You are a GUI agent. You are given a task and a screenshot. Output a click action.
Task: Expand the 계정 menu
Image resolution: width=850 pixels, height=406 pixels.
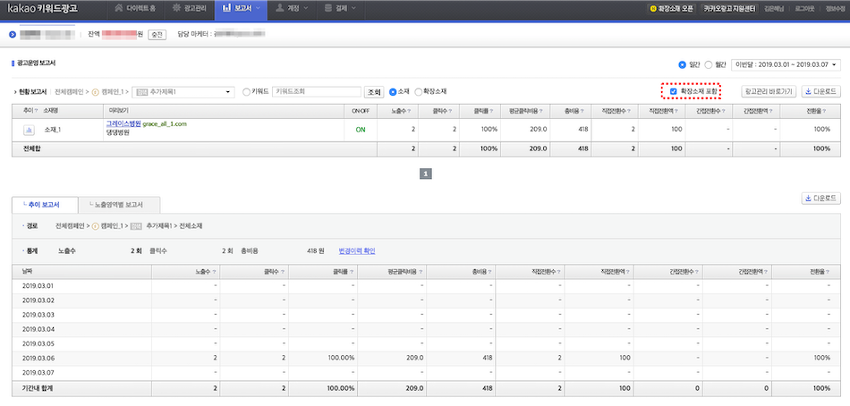(292, 9)
